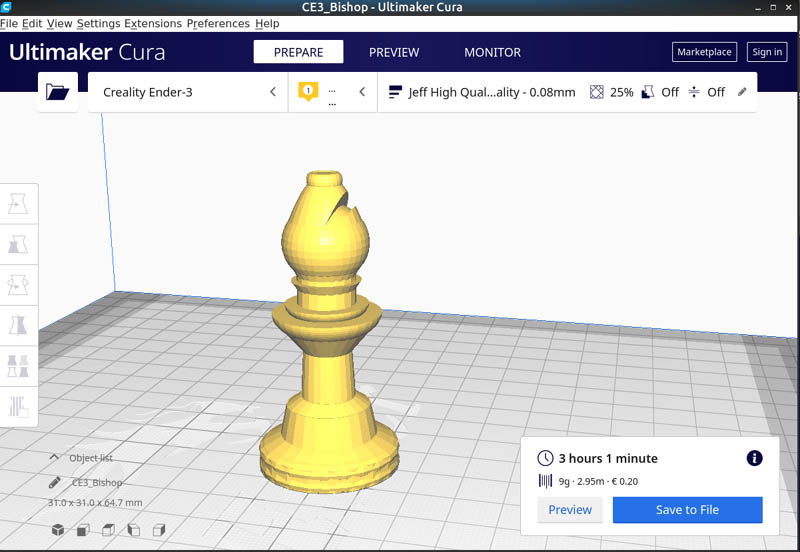Image resolution: width=800 pixels, height=552 pixels.
Task: Collapse the Object list
Action: (x=55, y=458)
